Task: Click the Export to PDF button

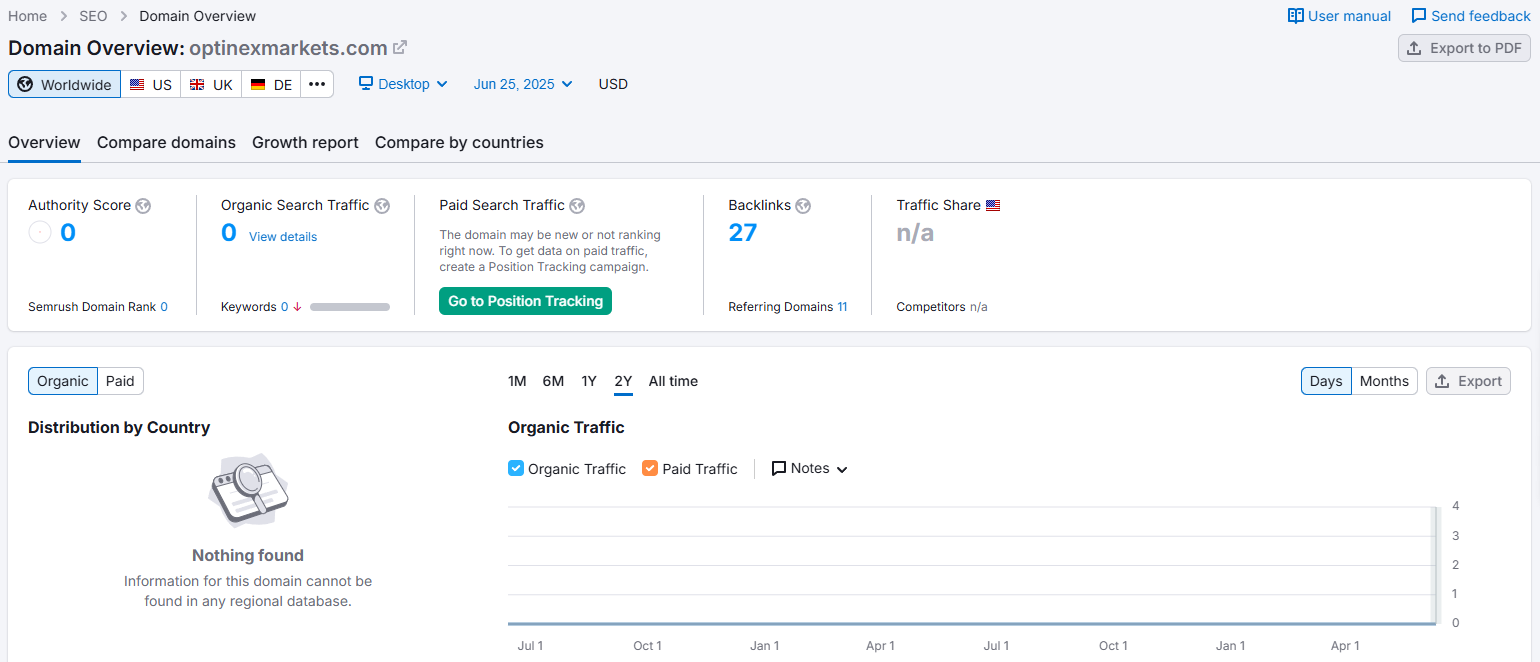Action: (1464, 48)
